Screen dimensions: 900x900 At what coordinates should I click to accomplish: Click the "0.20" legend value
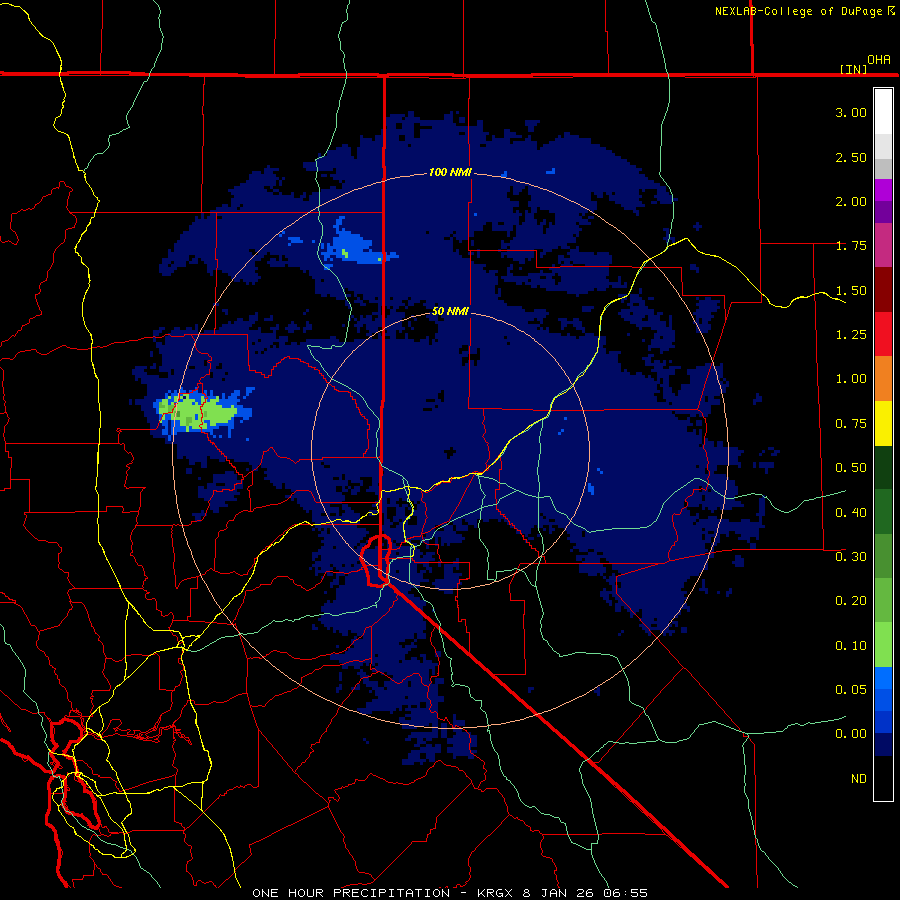point(851,601)
